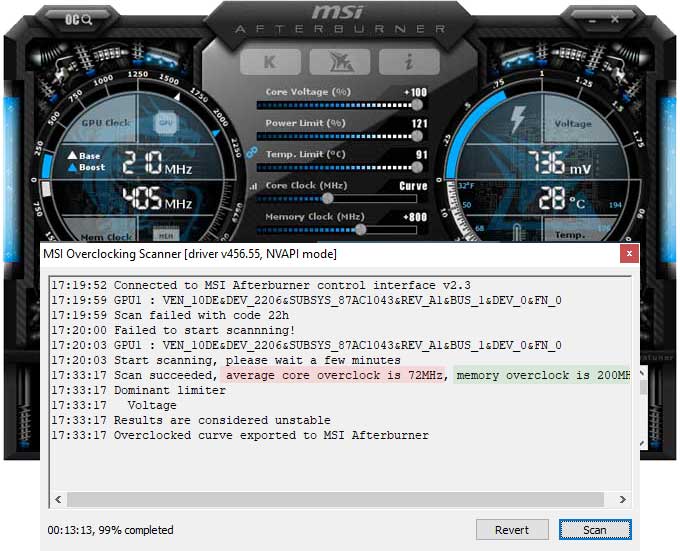Open the OC Scanner search icon
This screenshot has height=551, width=680.
click(x=78, y=20)
